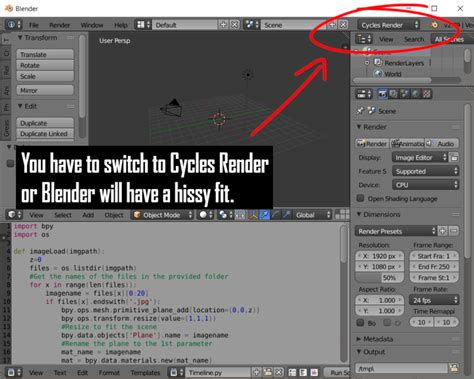Click the Rotate button

click(x=45, y=65)
